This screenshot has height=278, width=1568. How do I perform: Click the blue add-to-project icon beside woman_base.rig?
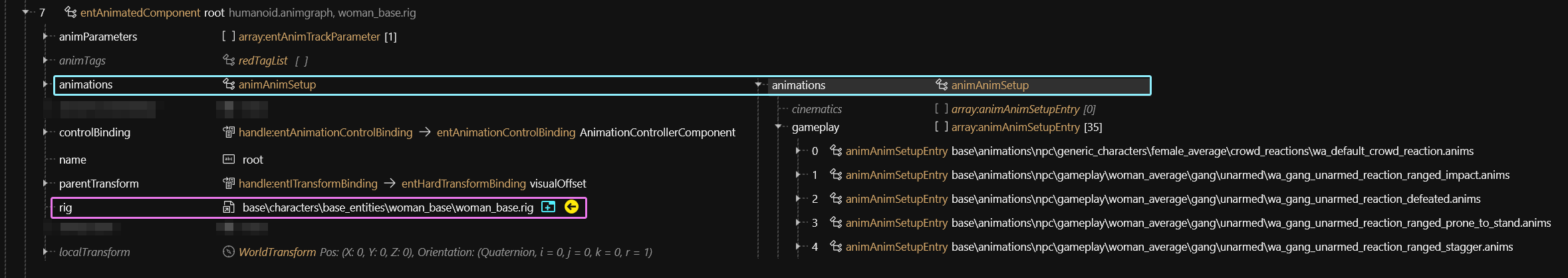point(548,207)
